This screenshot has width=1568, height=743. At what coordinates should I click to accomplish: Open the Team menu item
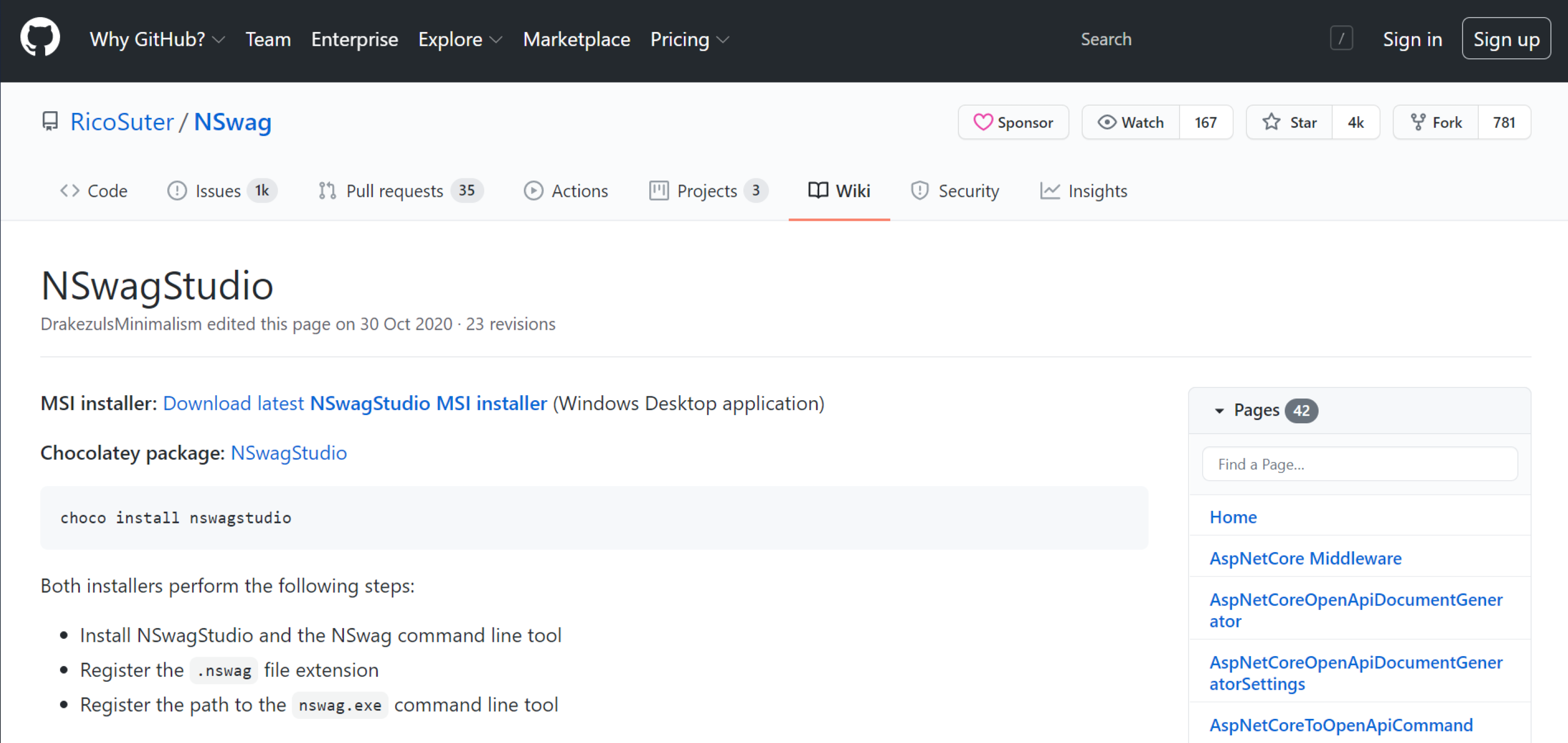coord(268,39)
